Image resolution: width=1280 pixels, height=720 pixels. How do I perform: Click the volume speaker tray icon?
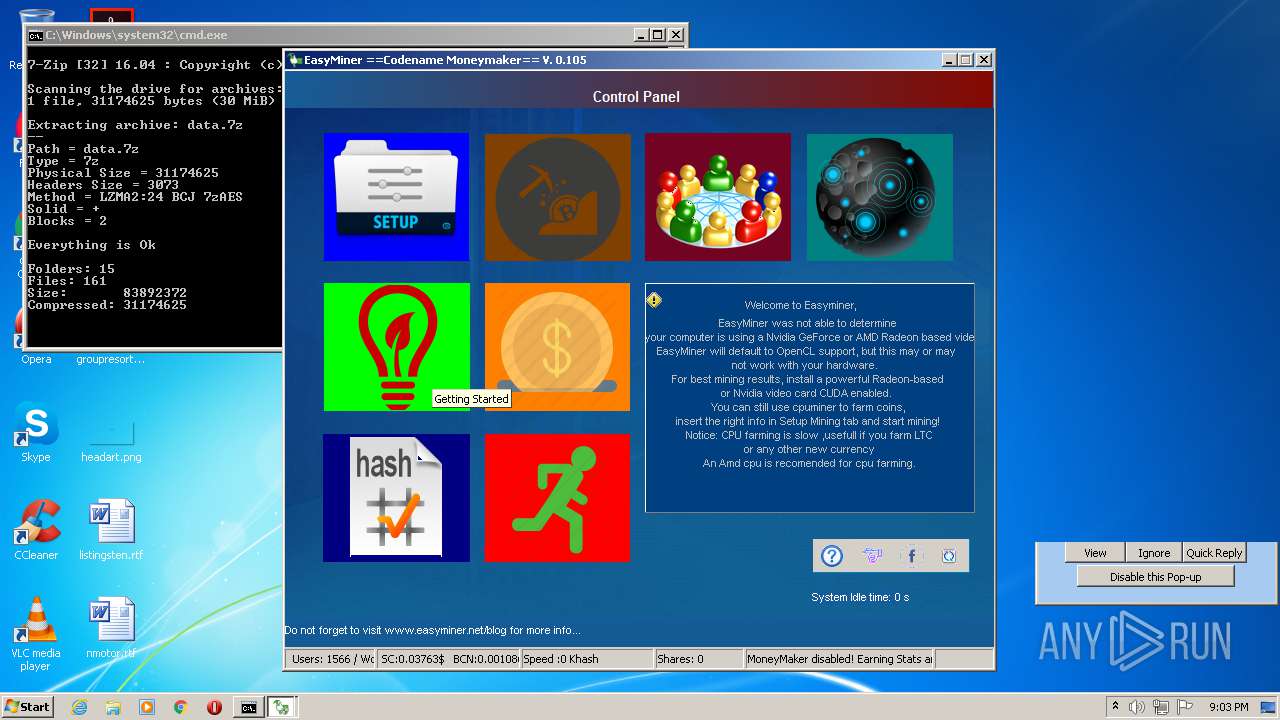1136,707
